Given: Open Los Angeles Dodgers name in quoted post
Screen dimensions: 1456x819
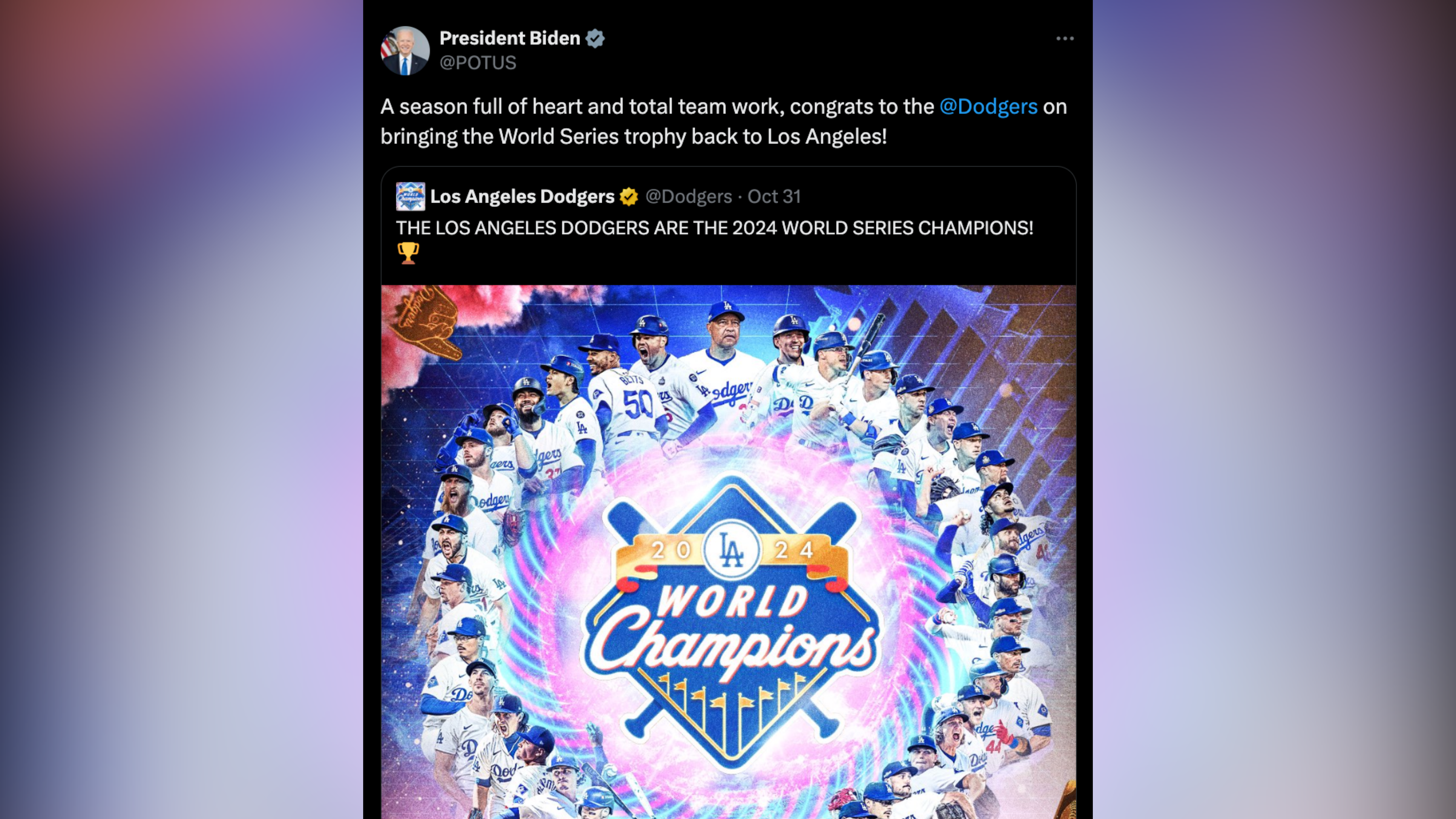Looking at the screenshot, I should pos(522,196).
